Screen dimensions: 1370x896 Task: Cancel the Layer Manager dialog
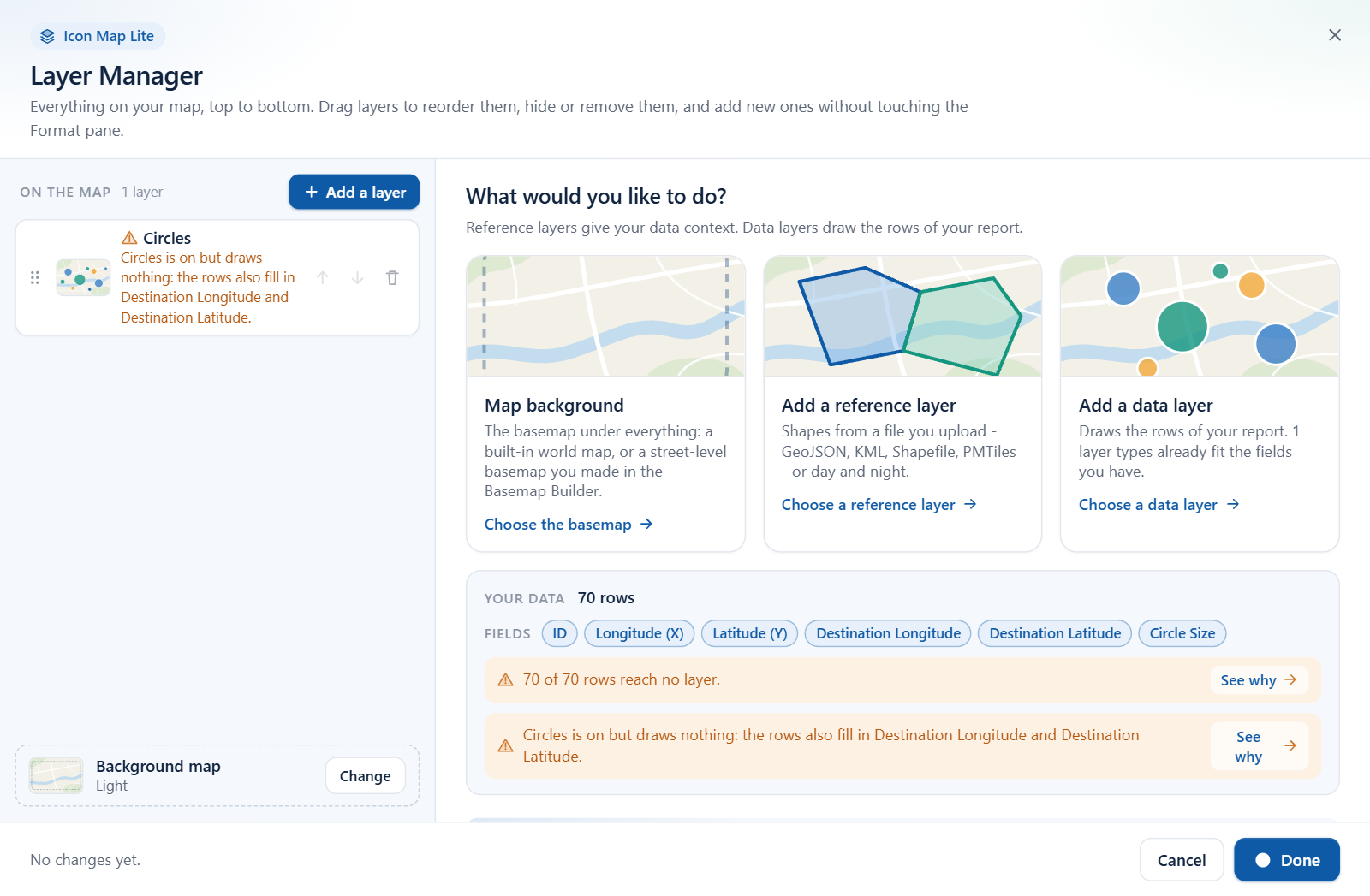pos(1182,860)
